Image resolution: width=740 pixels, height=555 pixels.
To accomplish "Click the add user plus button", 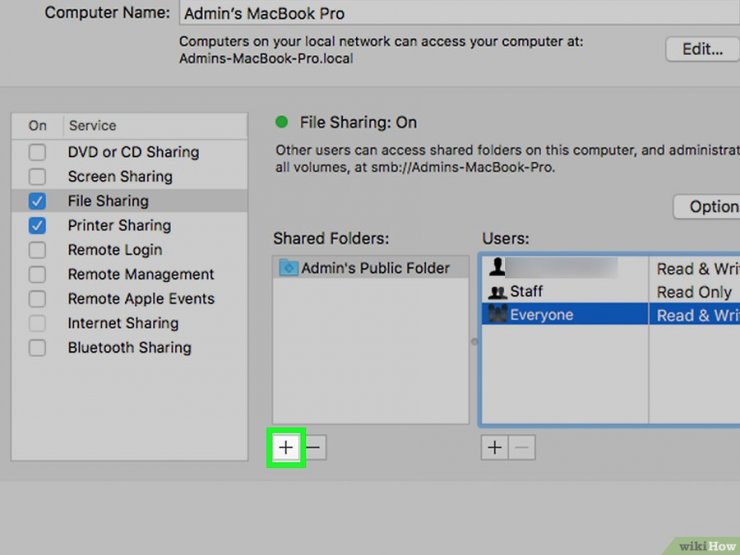I will [x=495, y=447].
